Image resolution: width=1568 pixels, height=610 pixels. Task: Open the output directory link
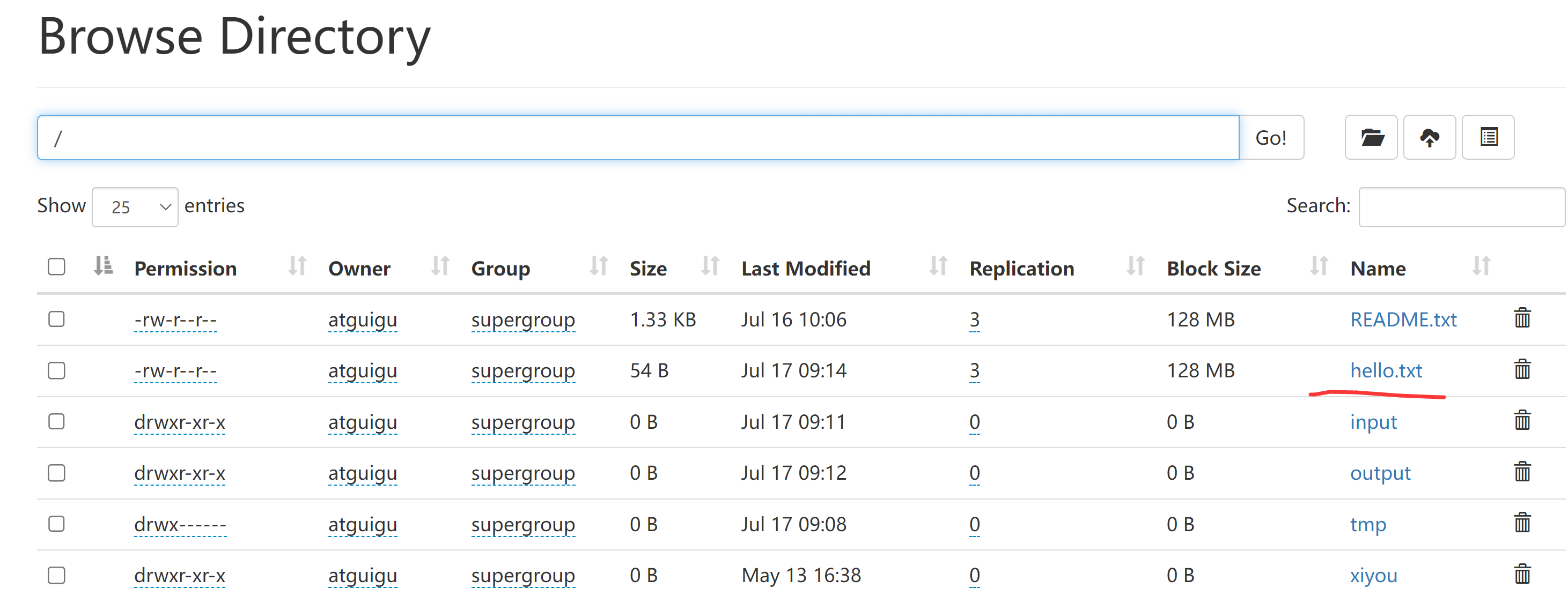[1380, 473]
